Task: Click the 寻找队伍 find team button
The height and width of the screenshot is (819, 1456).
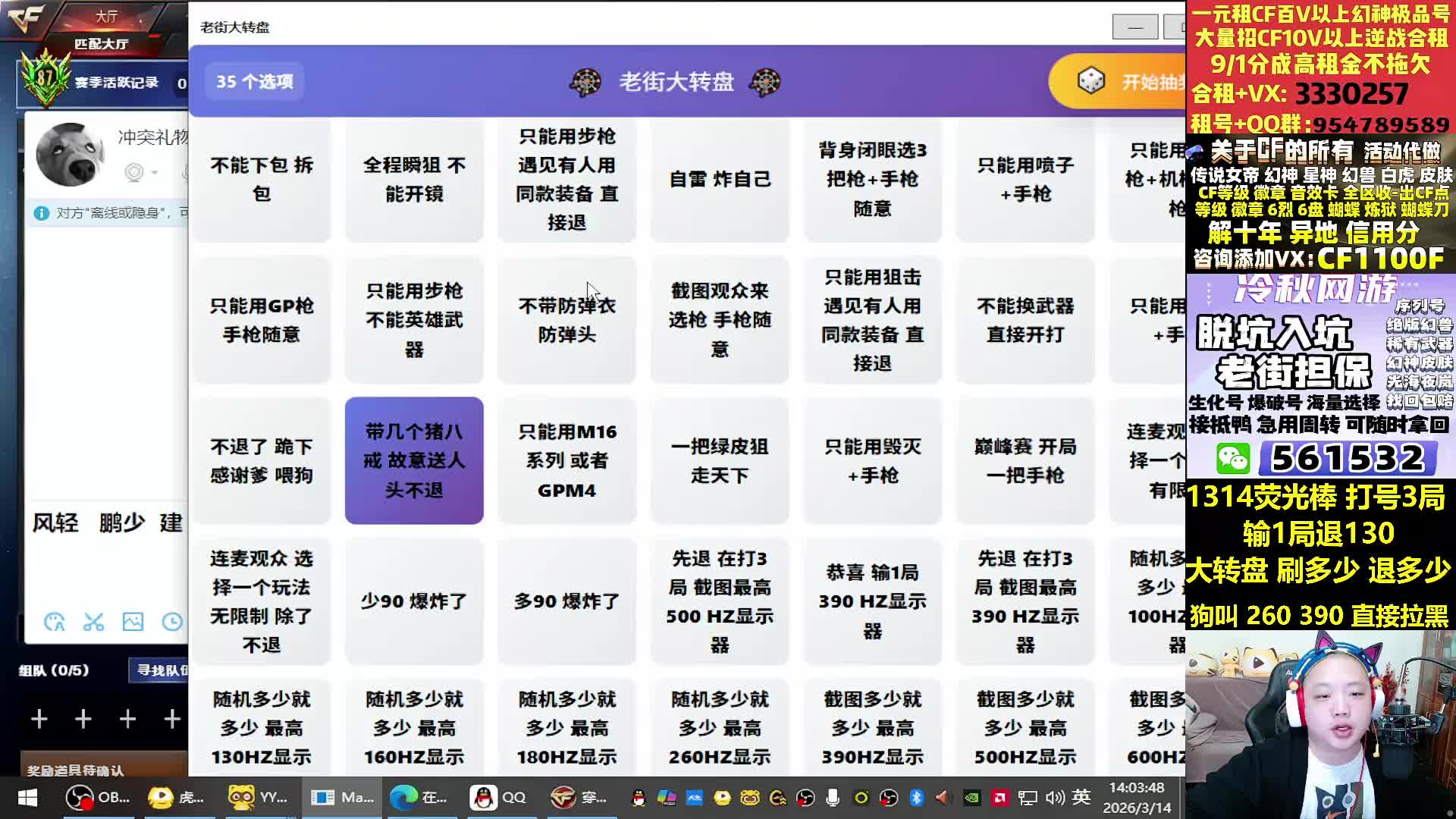Action: [161, 670]
